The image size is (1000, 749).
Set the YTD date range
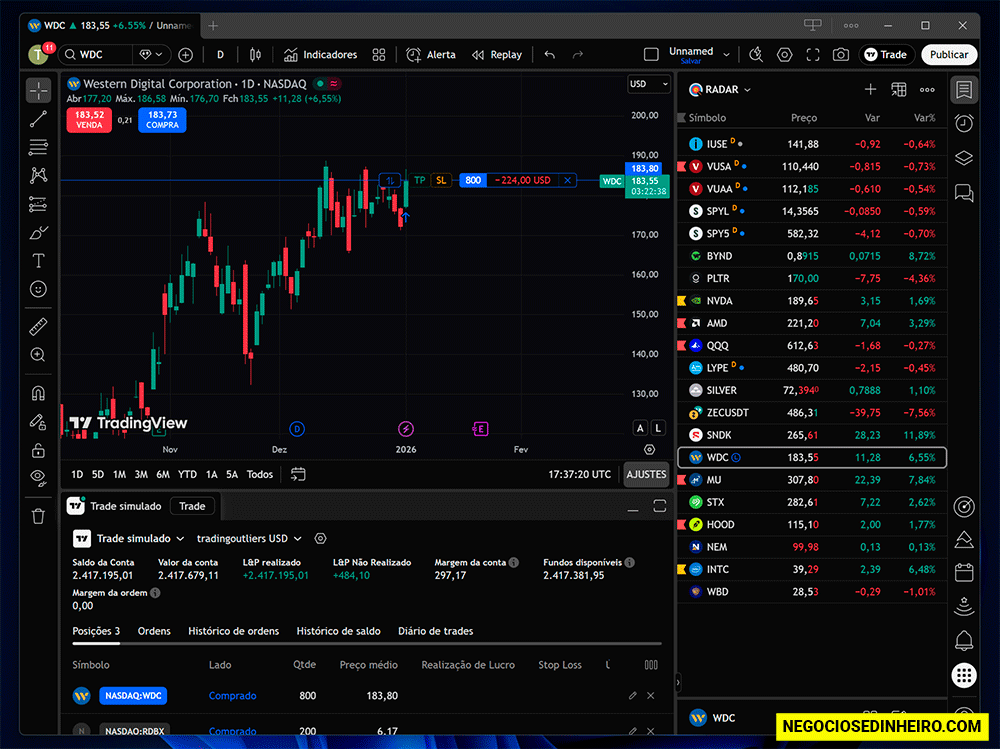pos(188,475)
